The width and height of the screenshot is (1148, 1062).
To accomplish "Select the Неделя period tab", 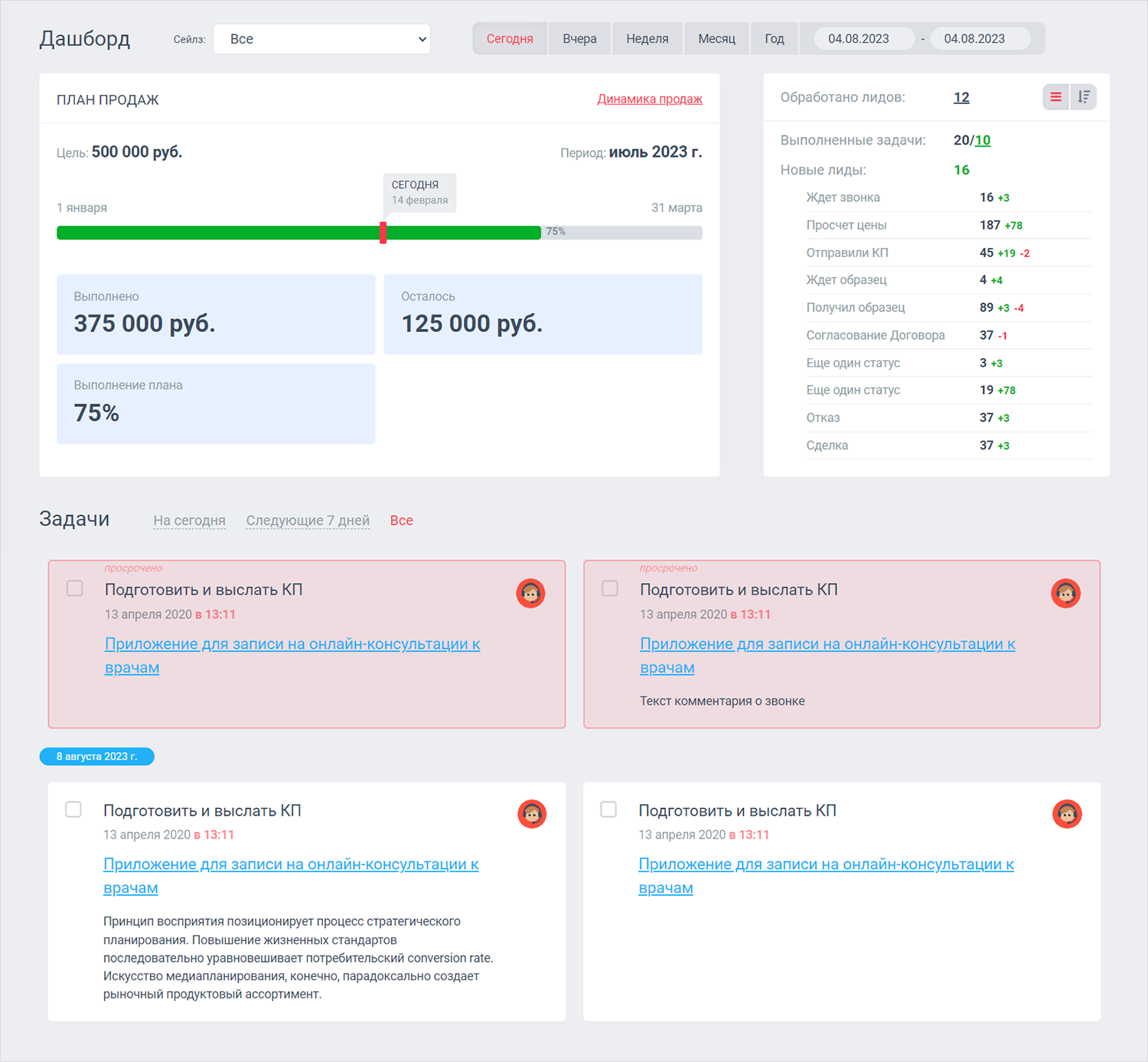I will 647,39.
